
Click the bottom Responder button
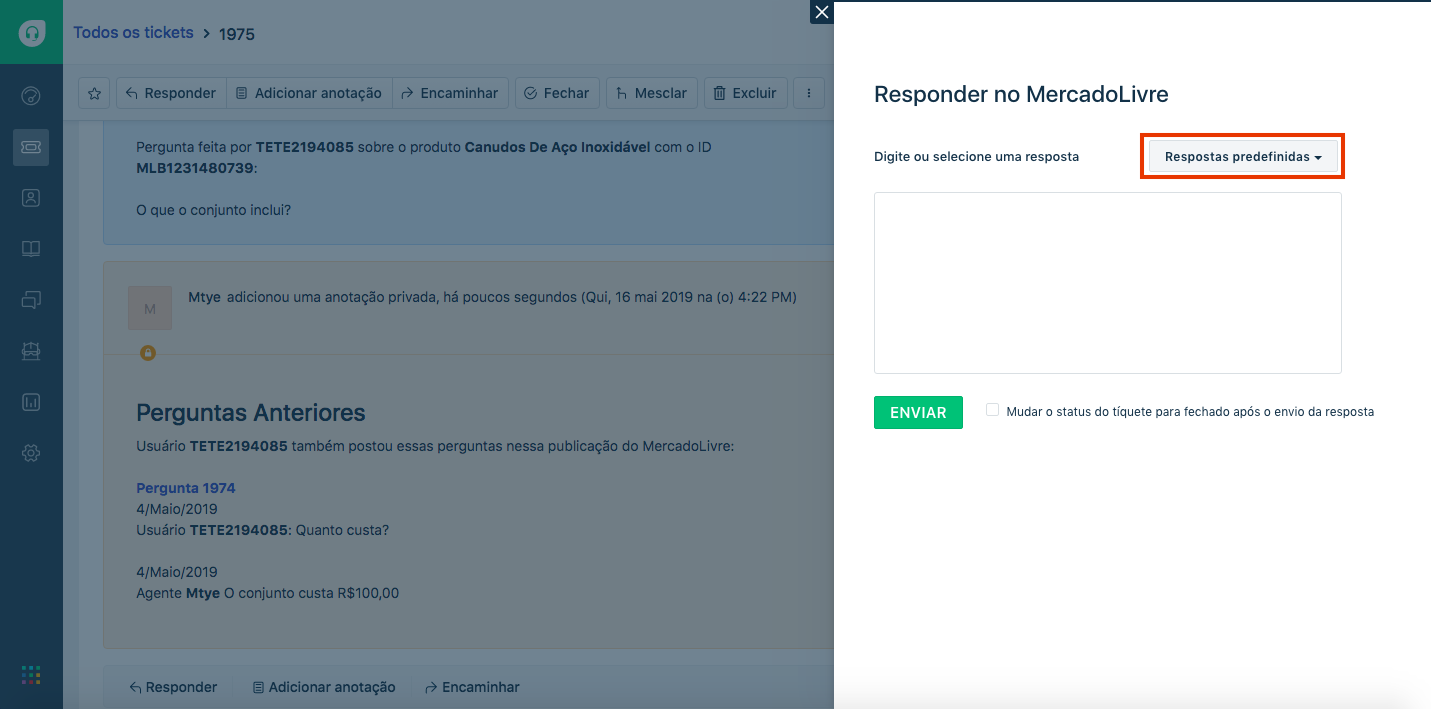click(x=172, y=687)
